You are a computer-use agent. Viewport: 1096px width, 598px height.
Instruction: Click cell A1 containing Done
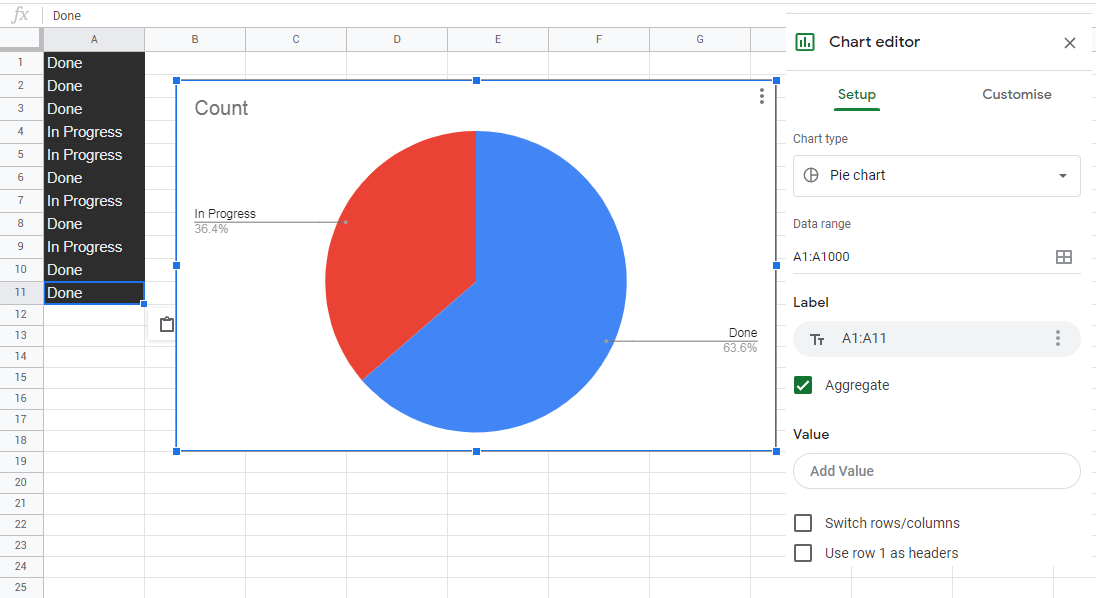tap(94, 63)
